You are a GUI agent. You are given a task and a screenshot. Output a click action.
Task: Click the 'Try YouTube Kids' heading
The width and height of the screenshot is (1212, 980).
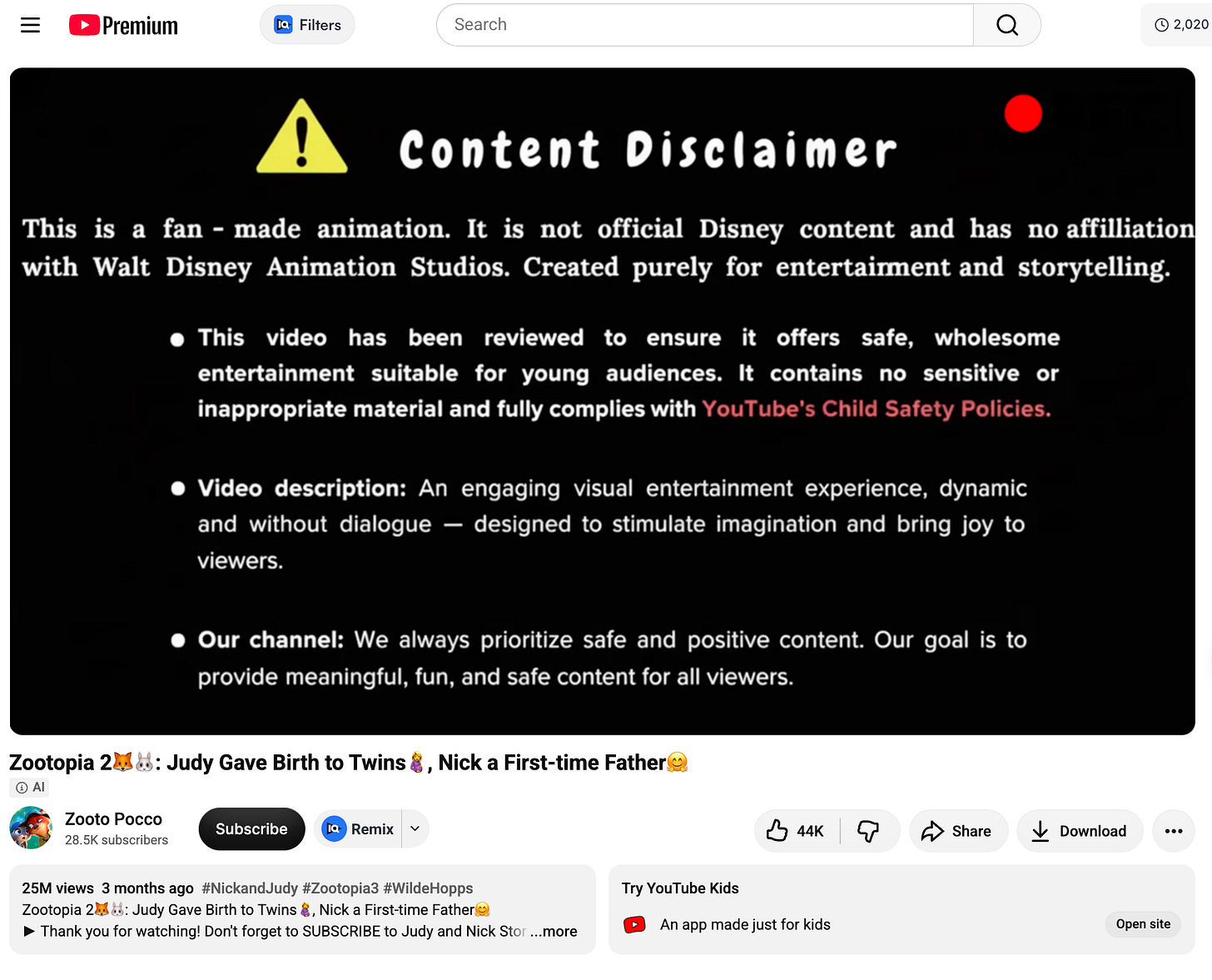click(680, 888)
